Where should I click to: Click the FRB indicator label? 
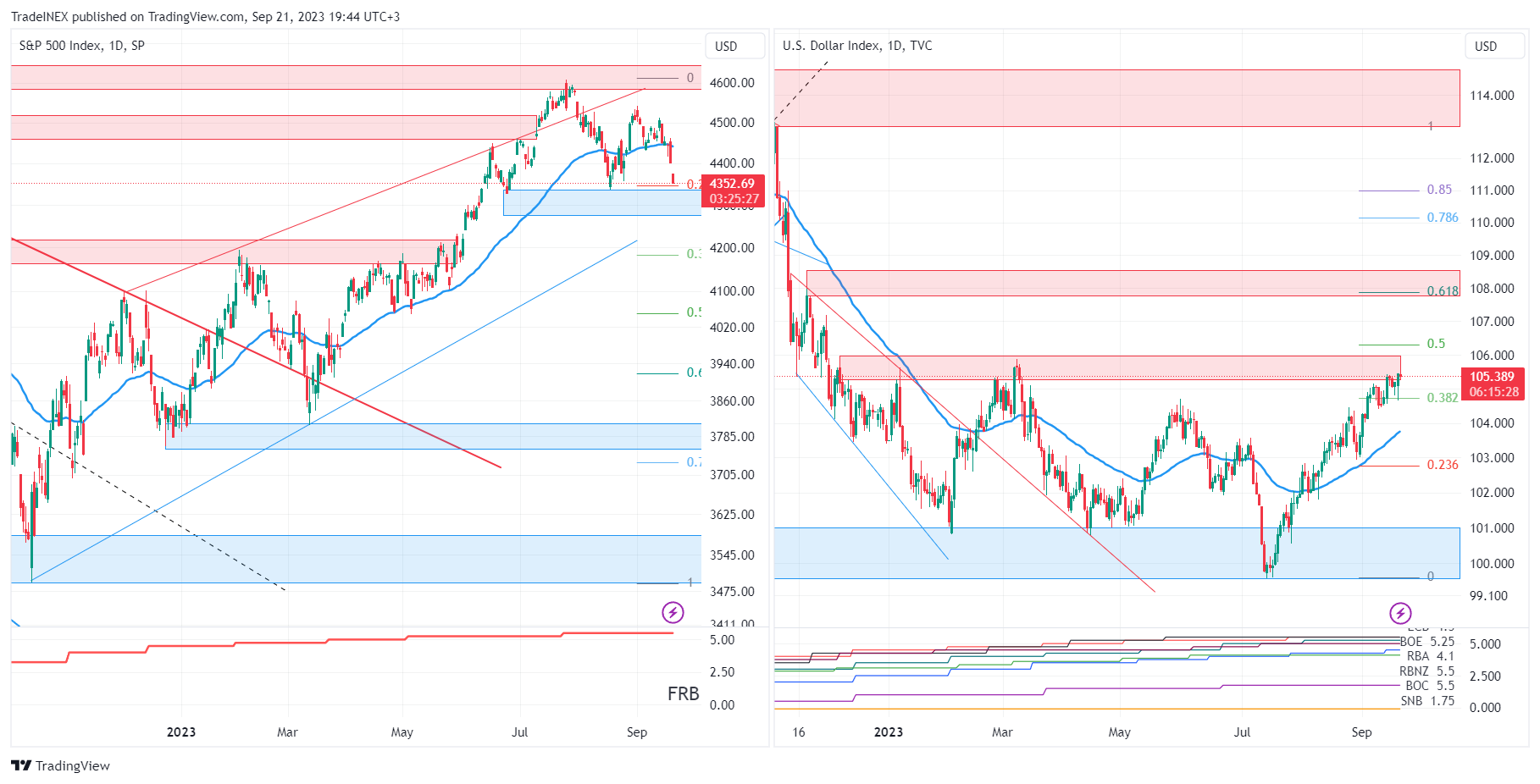click(684, 694)
